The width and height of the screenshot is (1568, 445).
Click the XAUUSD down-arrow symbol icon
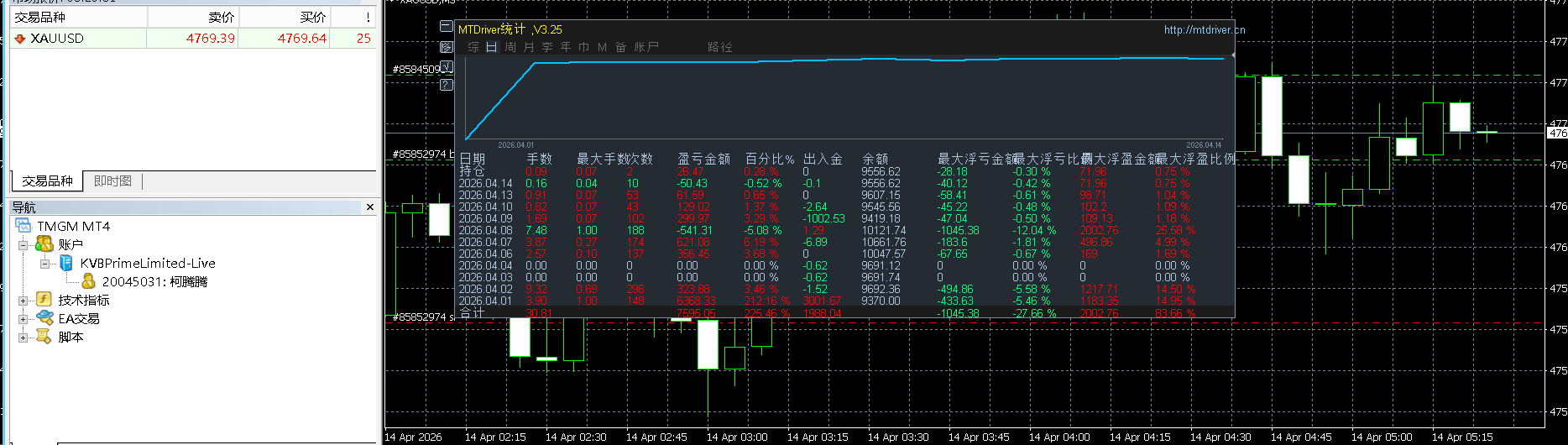[x=20, y=39]
